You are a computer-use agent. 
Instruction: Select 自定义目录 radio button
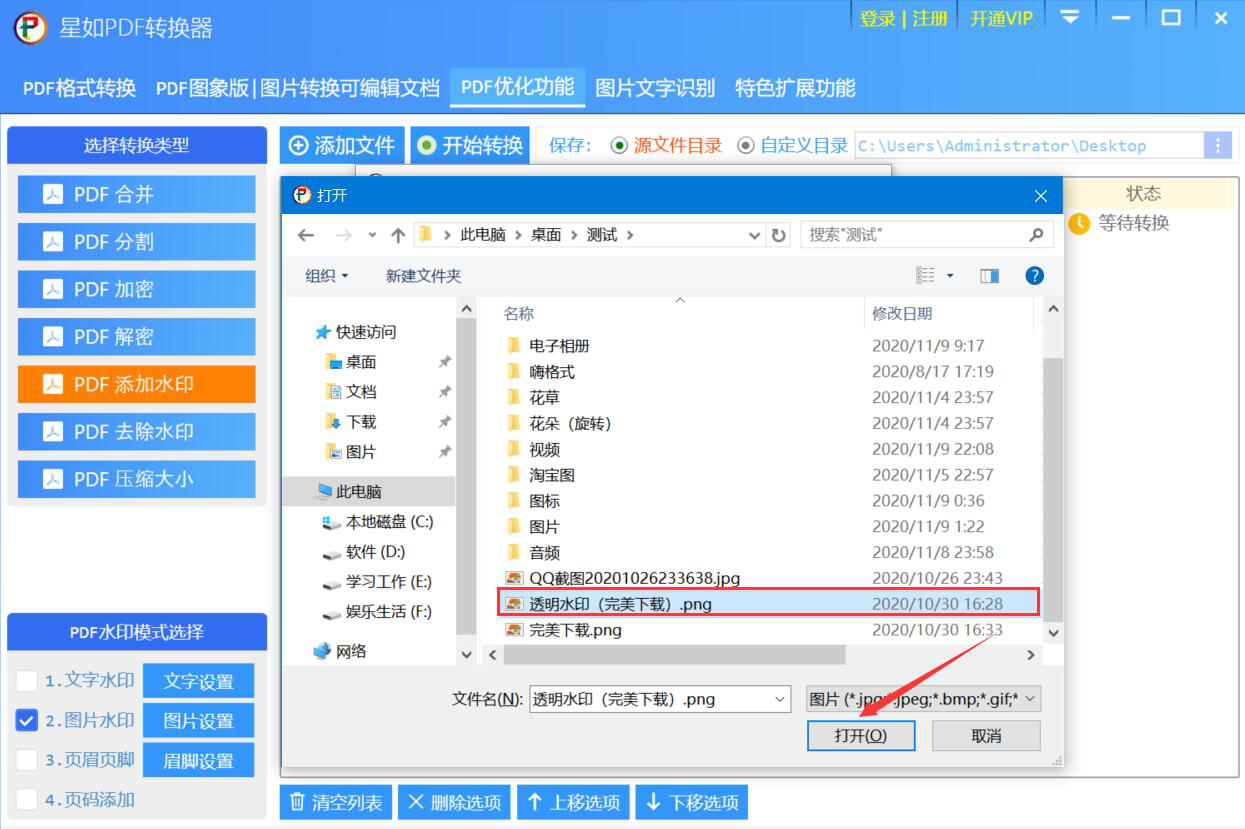(746, 145)
